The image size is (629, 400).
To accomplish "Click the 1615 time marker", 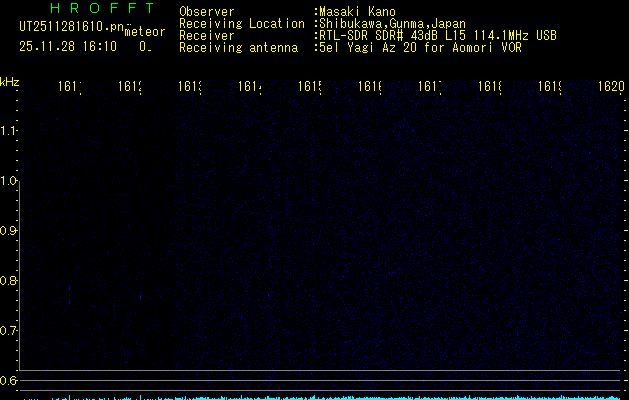I will (x=310, y=86).
